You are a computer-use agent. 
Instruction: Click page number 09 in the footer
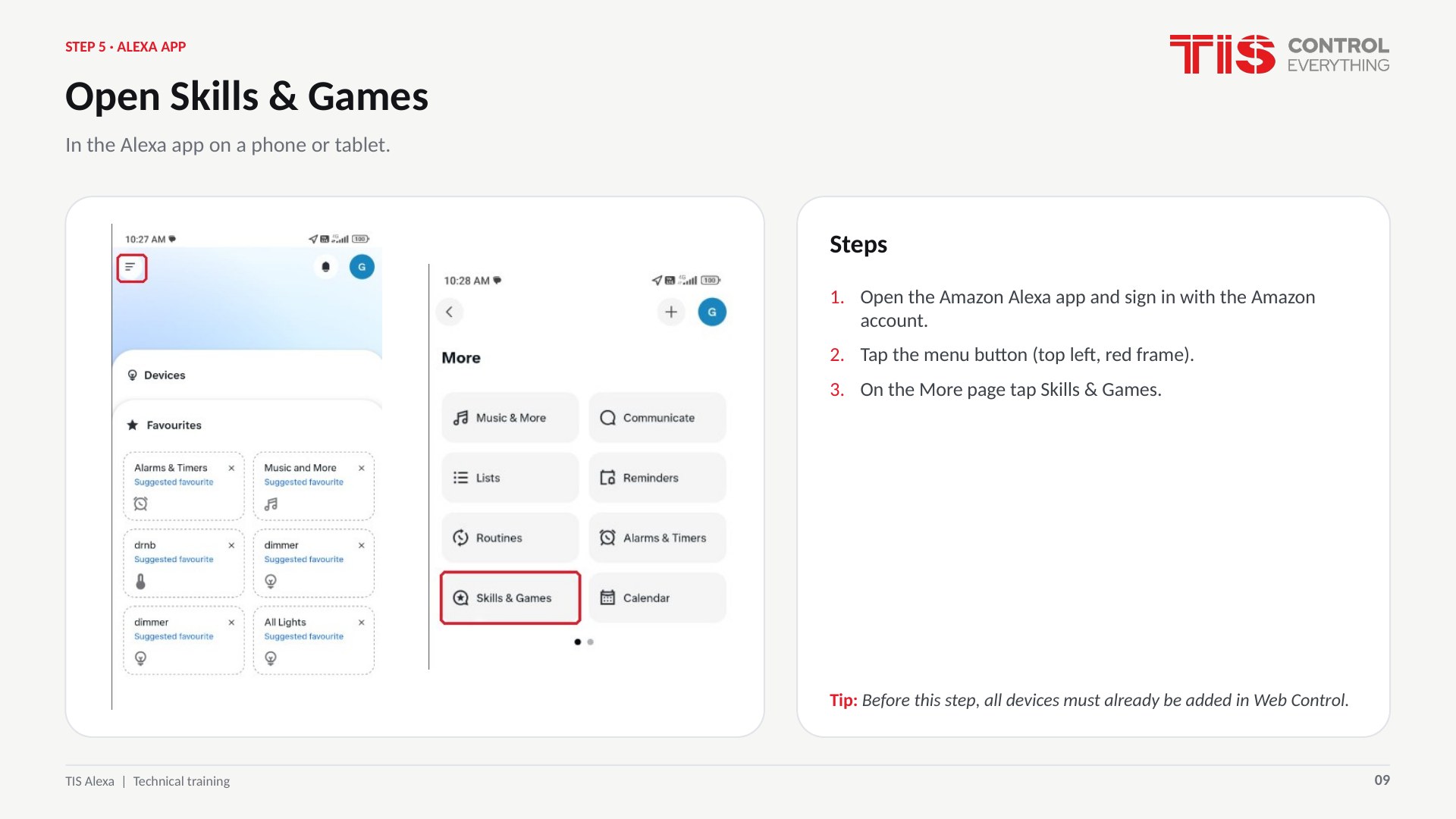1382,780
